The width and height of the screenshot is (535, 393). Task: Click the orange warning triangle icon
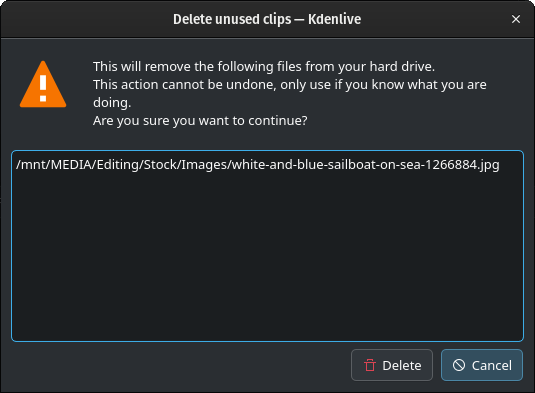pos(43,84)
